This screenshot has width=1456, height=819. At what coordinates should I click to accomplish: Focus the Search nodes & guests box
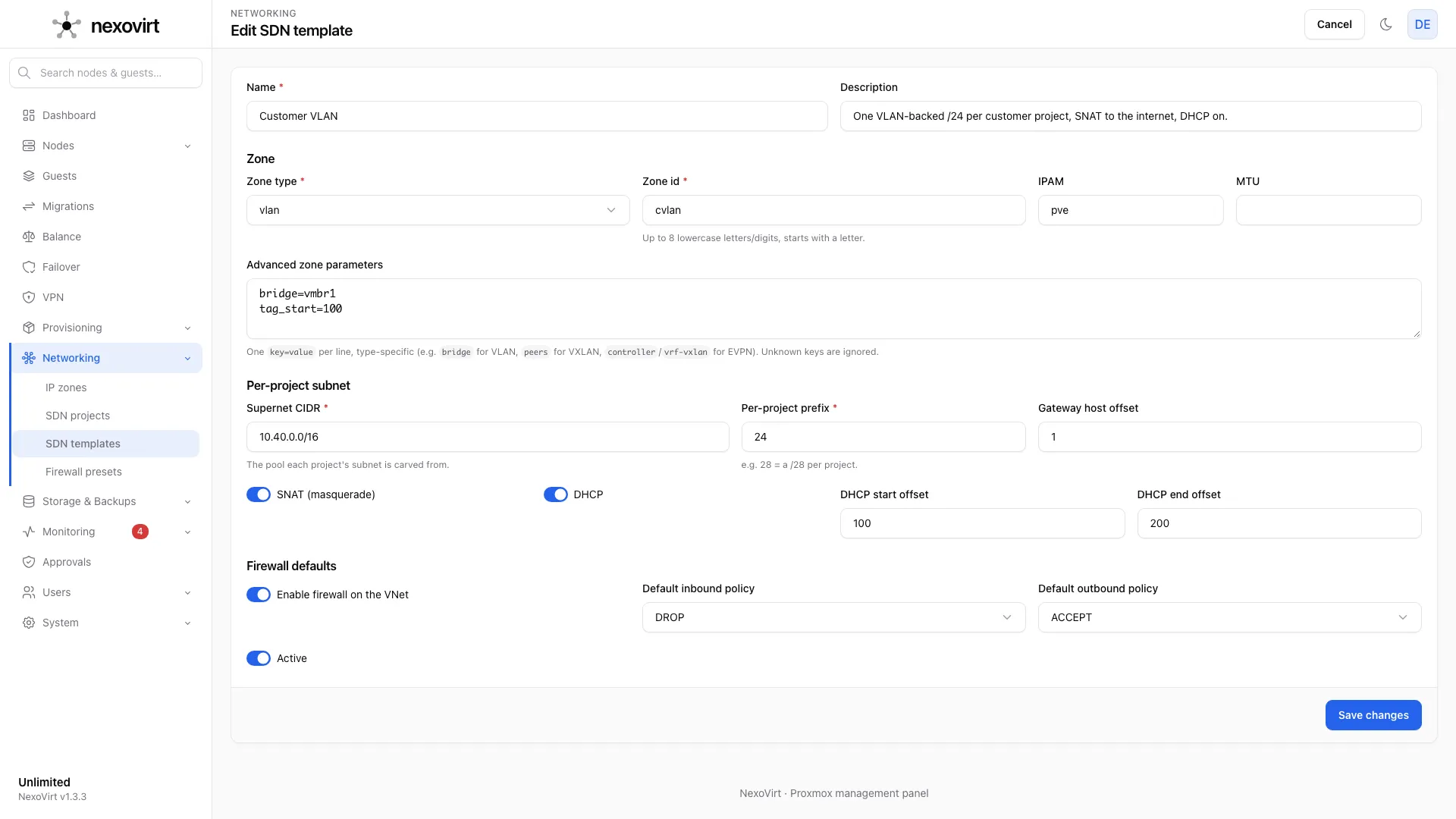coord(106,73)
